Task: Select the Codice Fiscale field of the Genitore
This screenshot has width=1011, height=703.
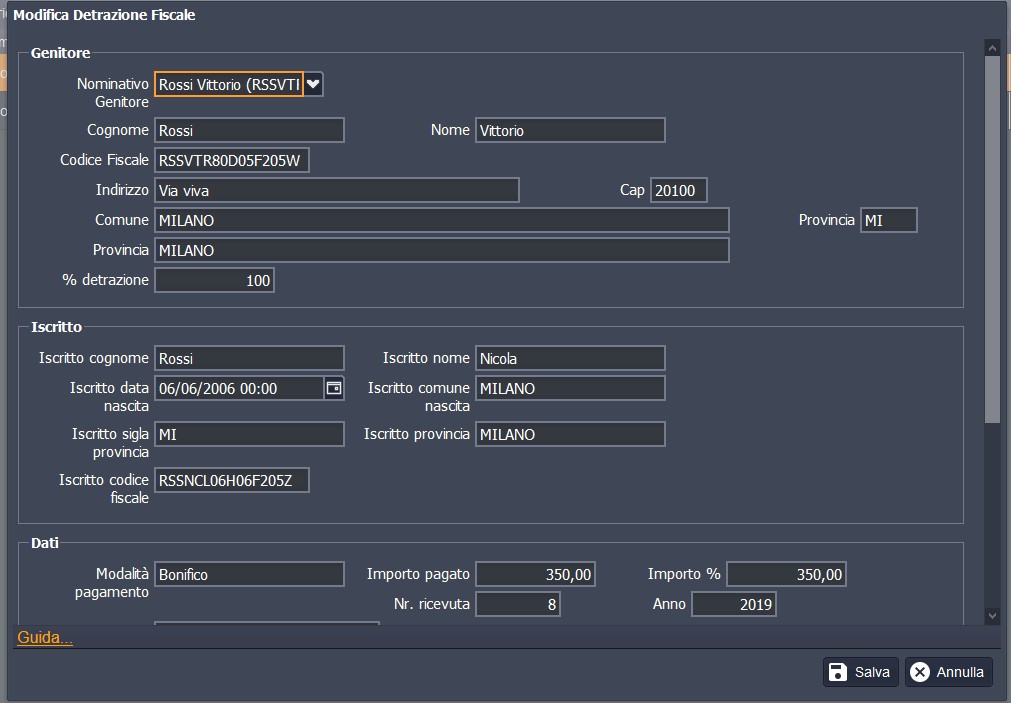Action: point(232,160)
